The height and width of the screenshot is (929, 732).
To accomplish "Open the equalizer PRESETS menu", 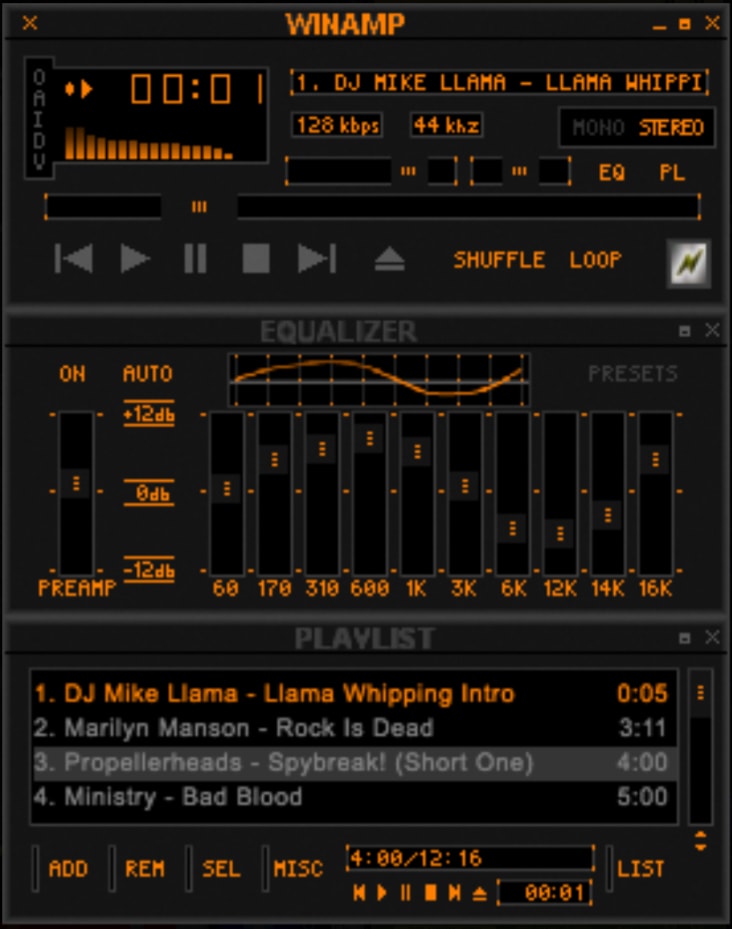I will (x=632, y=374).
